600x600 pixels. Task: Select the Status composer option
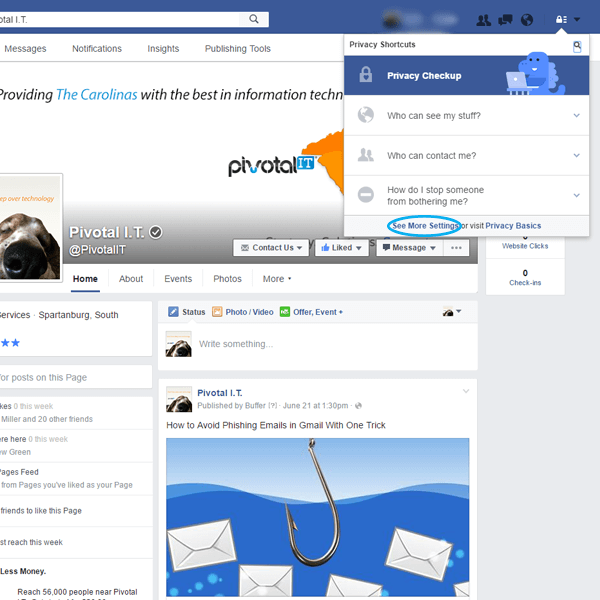coord(187,312)
